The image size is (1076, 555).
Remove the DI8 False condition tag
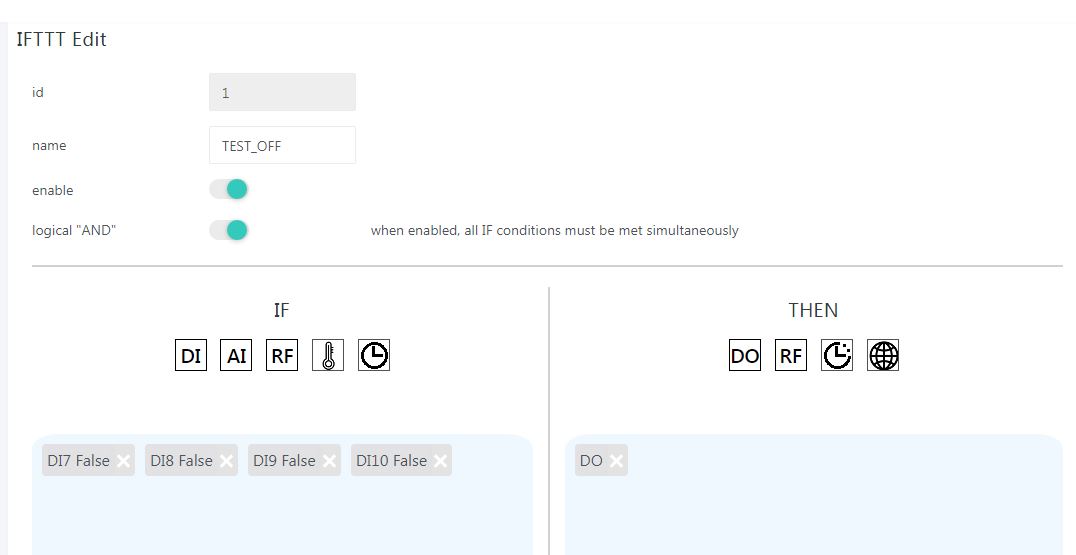[x=226, y=461]
